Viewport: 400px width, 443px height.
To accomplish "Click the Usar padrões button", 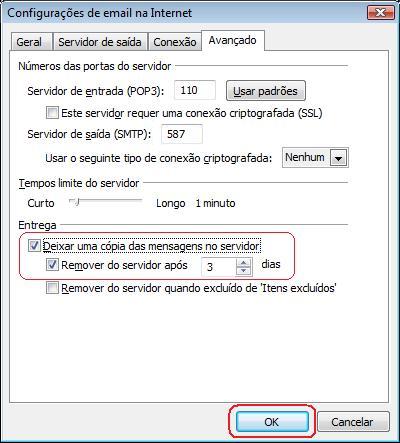I will [266, 91].
